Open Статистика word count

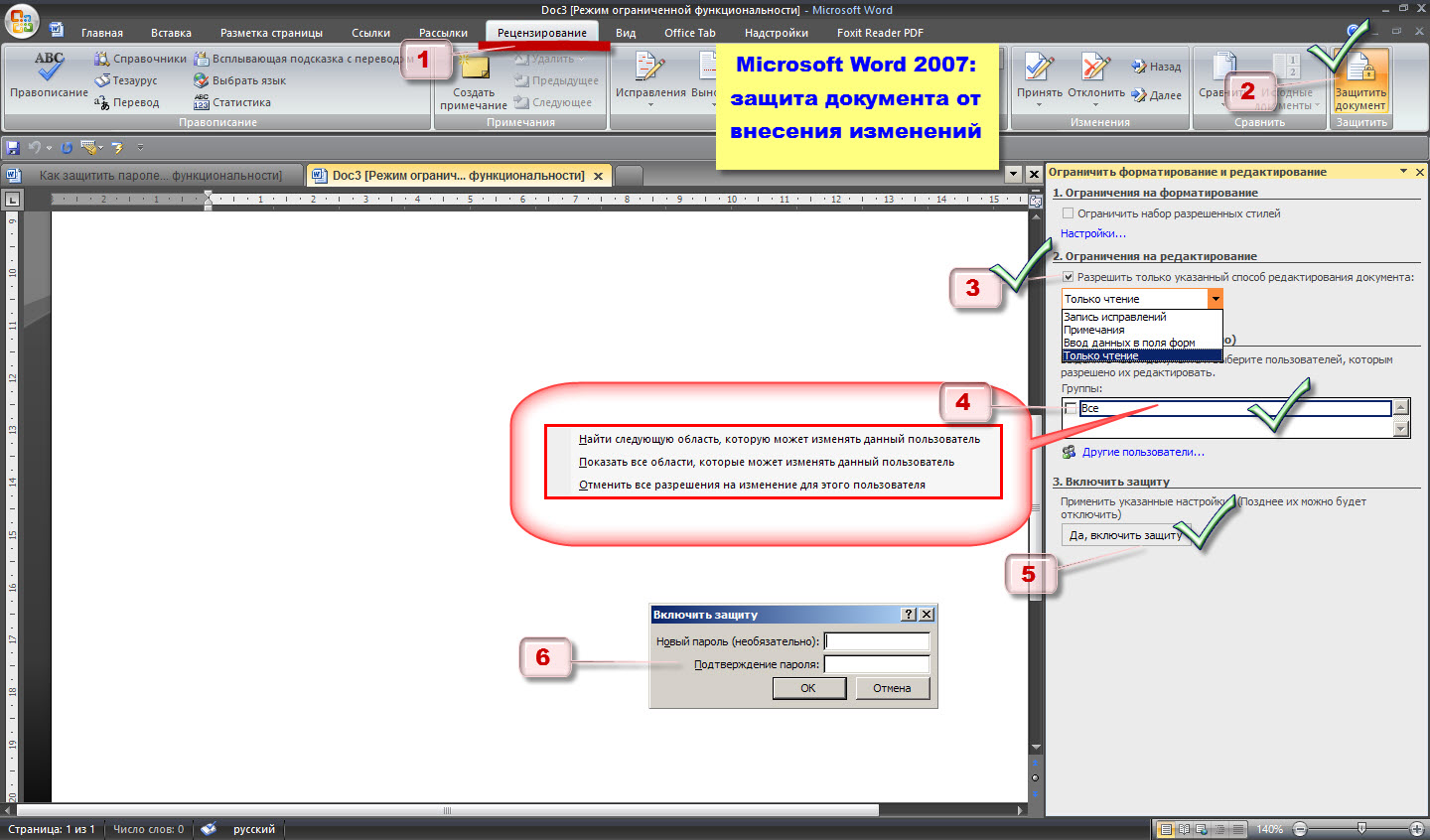(x=231, y=102)
